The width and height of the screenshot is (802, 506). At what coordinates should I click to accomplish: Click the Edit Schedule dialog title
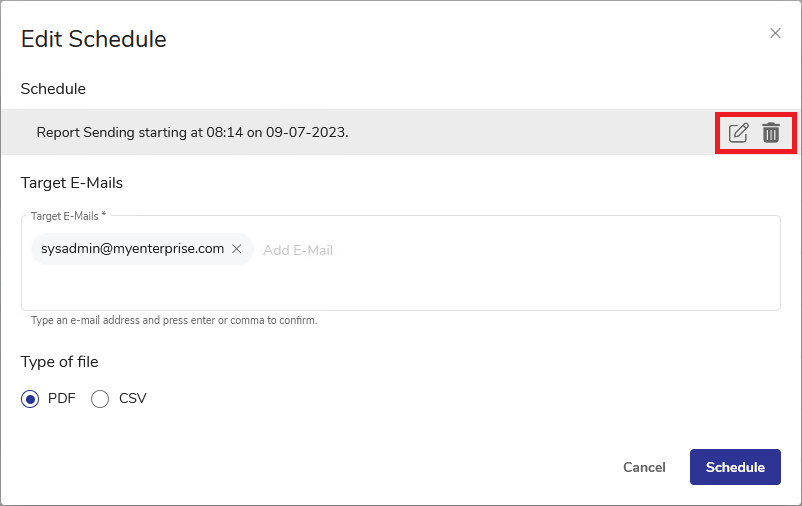tap(94, 40)
